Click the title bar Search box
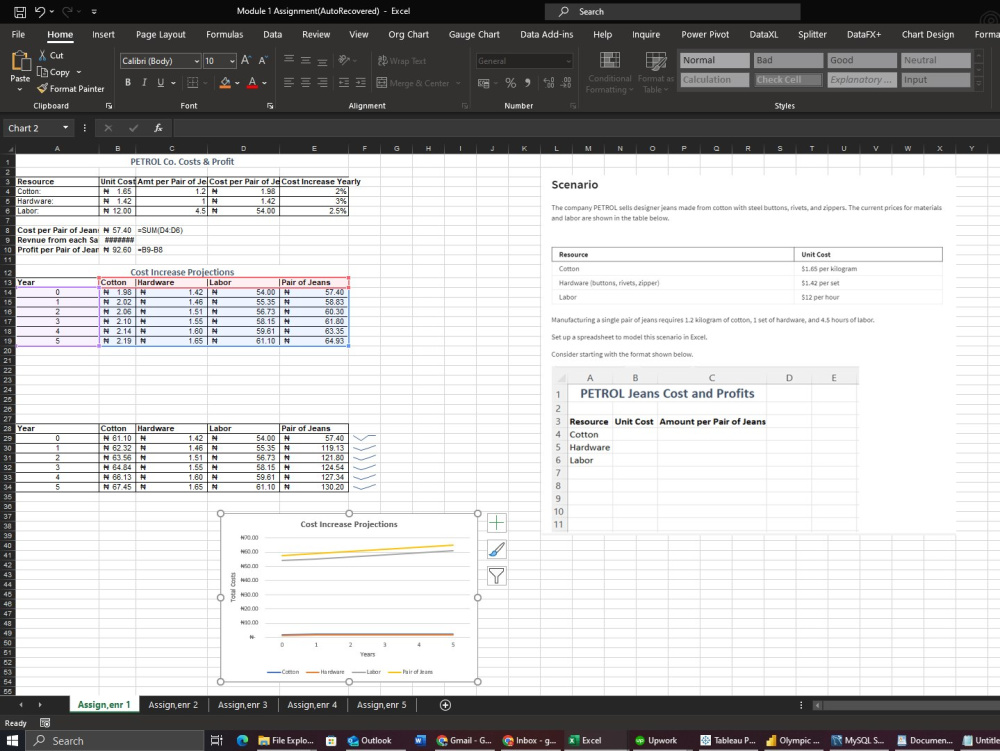The width and height of the screenshot is (1000, 751). [x=672, y=11]
